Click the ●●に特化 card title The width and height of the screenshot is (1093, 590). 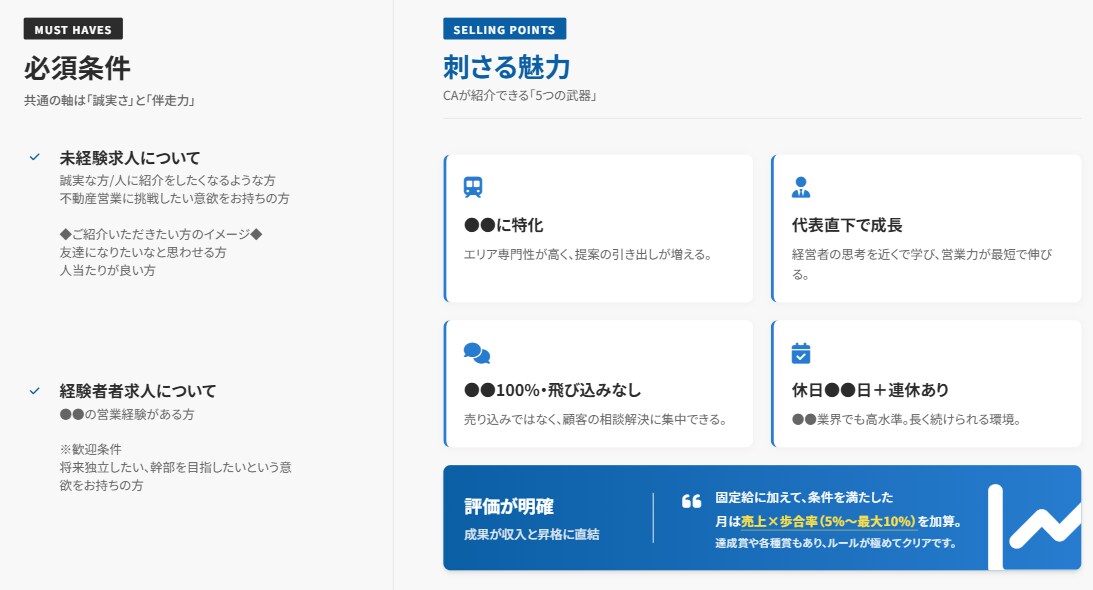(503, 225)
